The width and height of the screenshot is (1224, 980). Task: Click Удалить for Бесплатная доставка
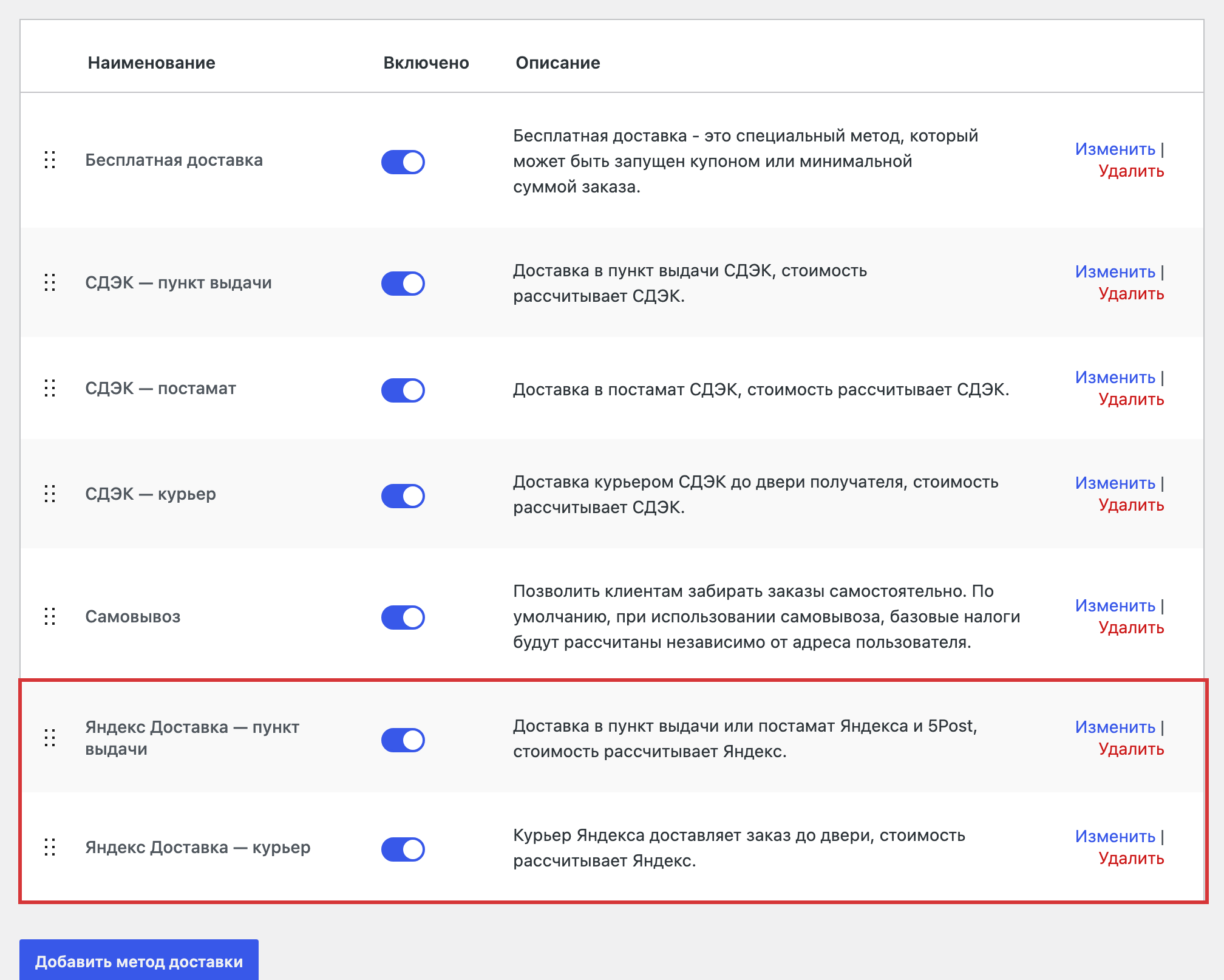tap(1131, 171)
